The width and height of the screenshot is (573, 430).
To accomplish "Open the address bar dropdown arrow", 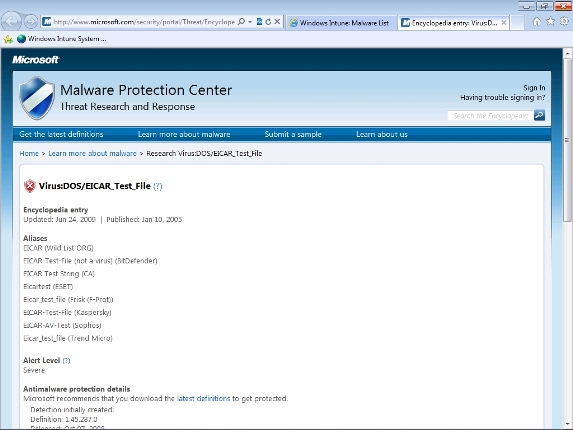I will pos(250,22).
